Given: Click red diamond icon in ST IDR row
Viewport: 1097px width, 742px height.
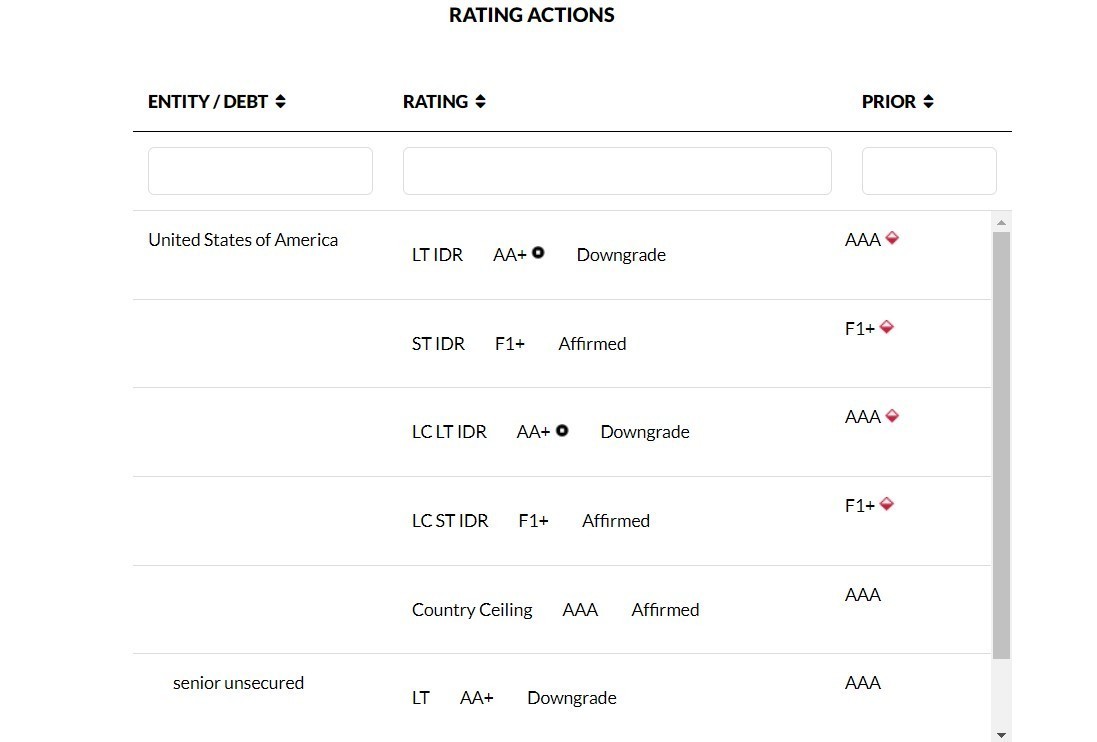Looking at the screenshot, I should (x=886, y=326).
